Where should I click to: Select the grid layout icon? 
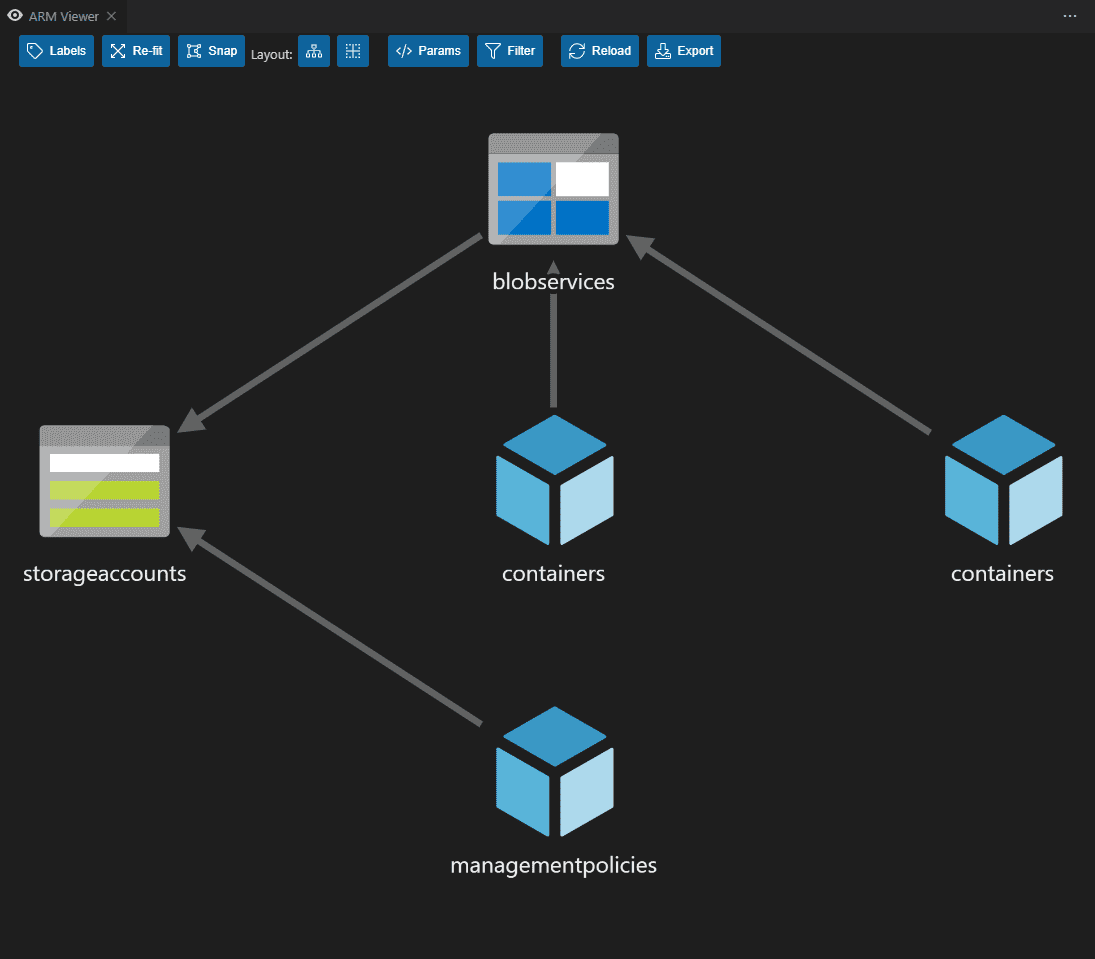pyautogui.click(x=353, y=51)
